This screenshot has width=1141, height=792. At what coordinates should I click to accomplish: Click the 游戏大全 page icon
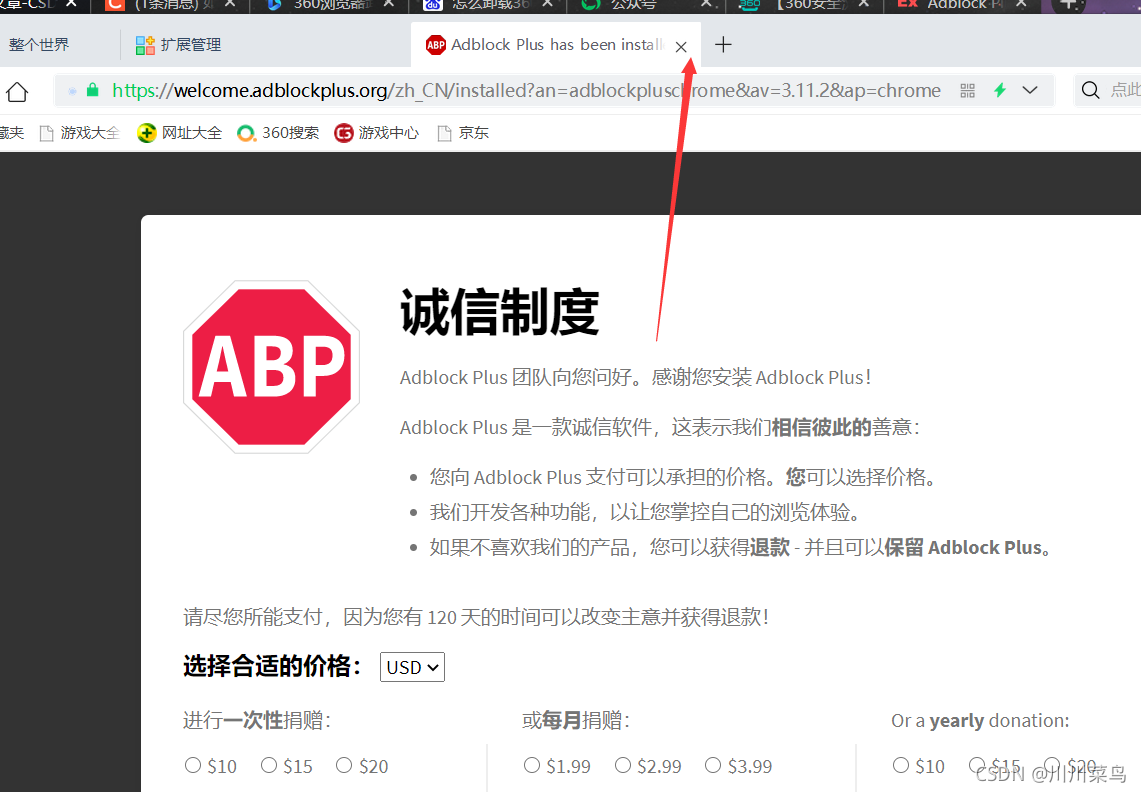(47, 133)
